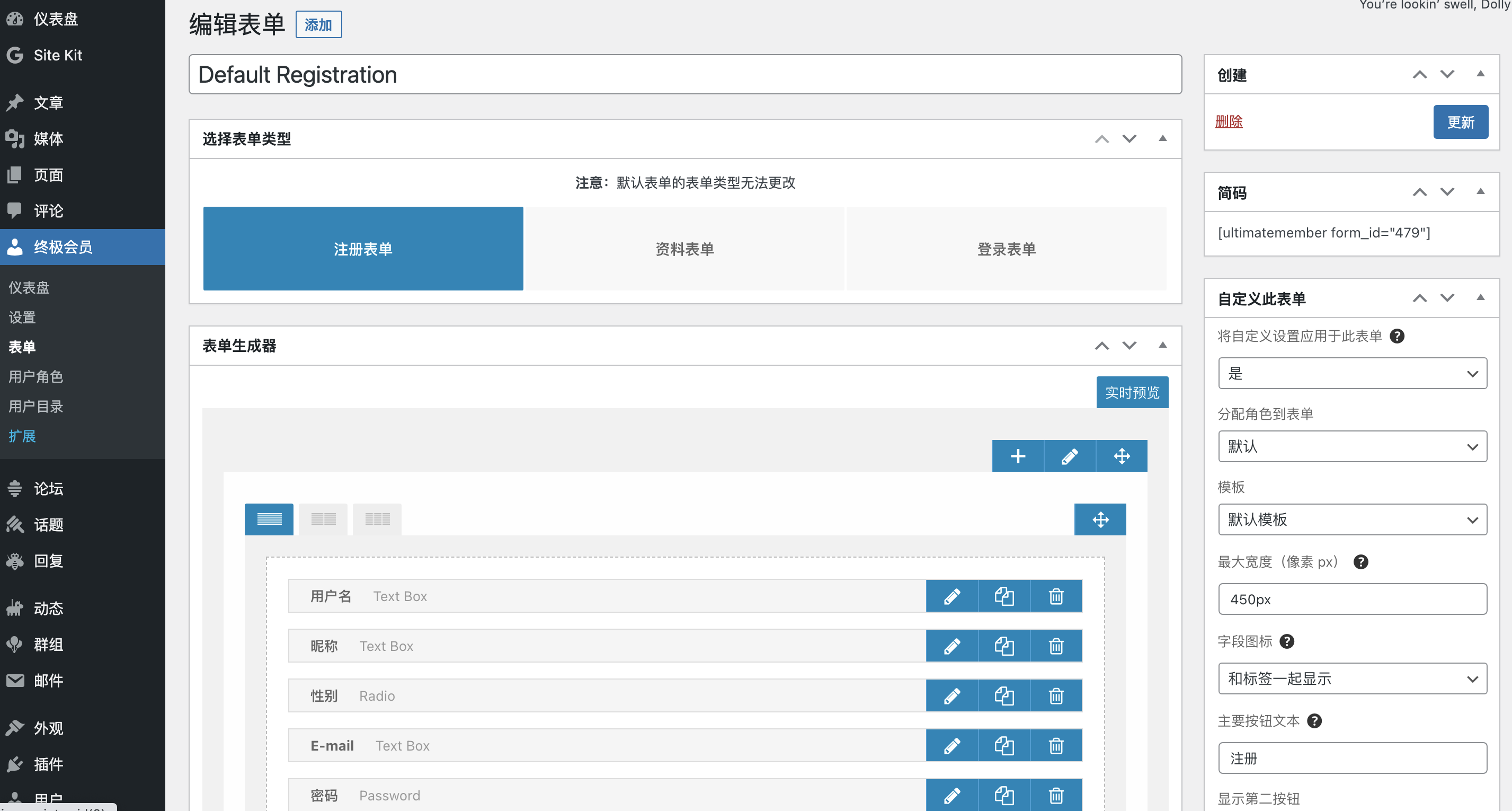Image resolution: width=1512 pixels, height=811 pixels.
Task: Click the Default Registration title field
Action: pyautogui.click(x=685, y=75)
